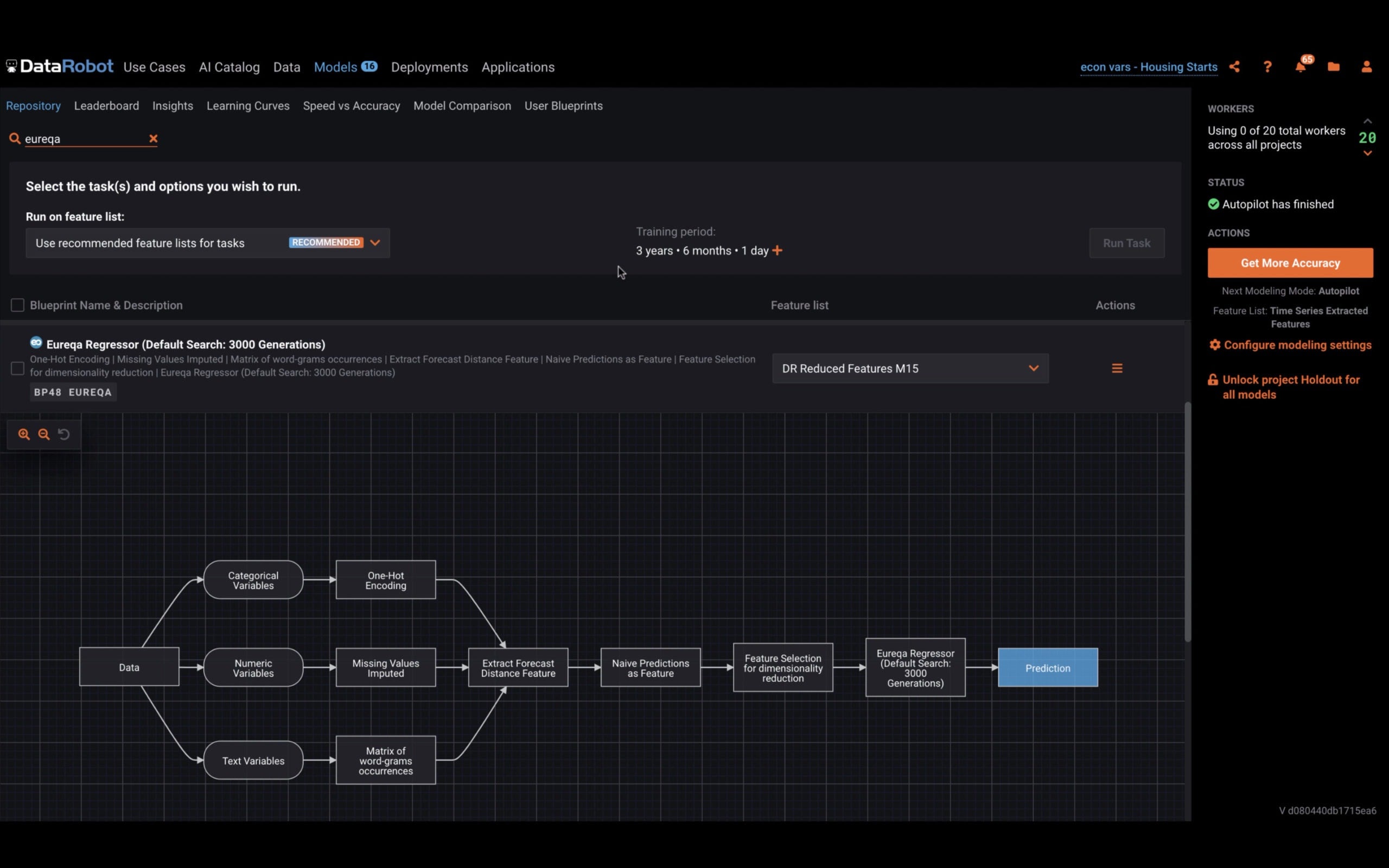Select the Categorical Variables node
The width and height of the screenshot is (1389, 868).
pyautogui.click(x=253, y=580)
